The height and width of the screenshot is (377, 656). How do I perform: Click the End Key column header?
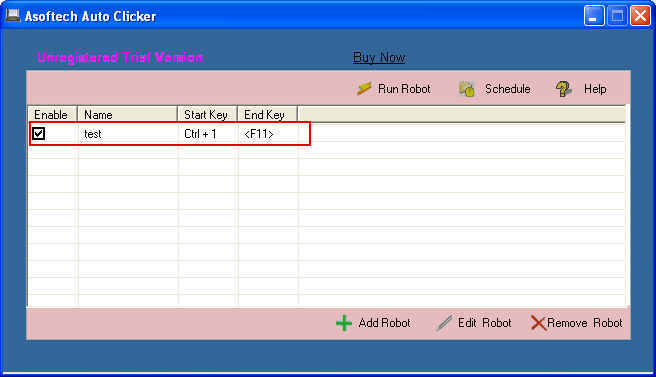pyautogui.click(x=268, y=114)
